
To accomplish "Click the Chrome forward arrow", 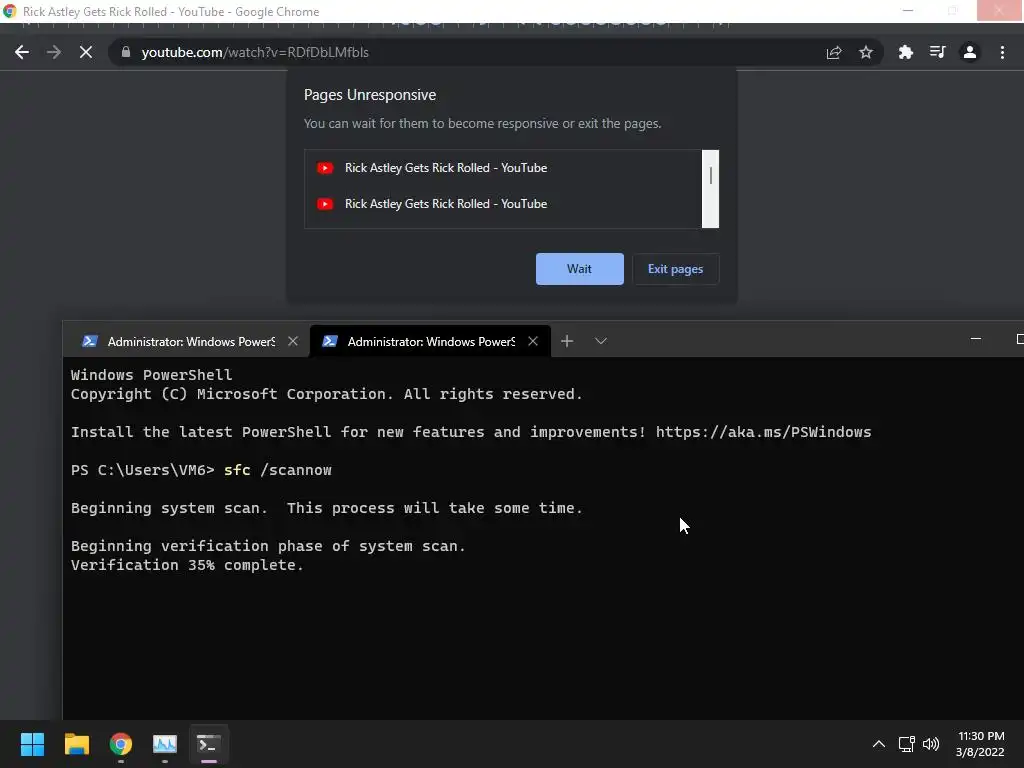I will tap(54, 52).
